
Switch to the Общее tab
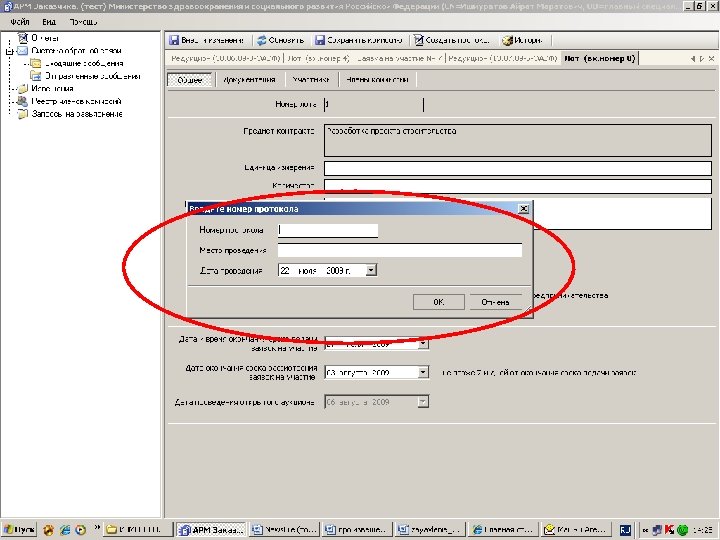pyautogui.click(x=190, y=80)
